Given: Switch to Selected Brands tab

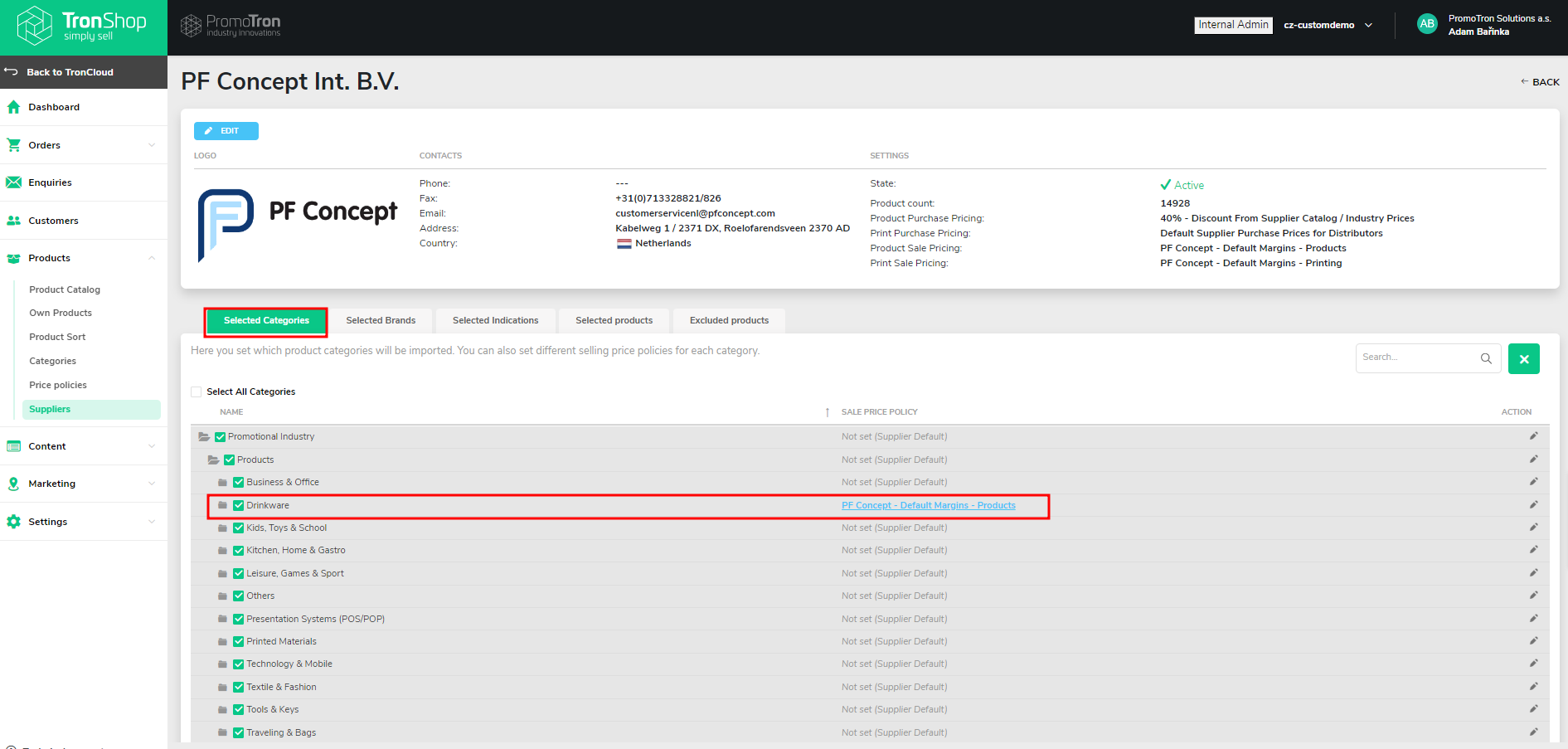Looking at the screenshot, I should (381, 320).
